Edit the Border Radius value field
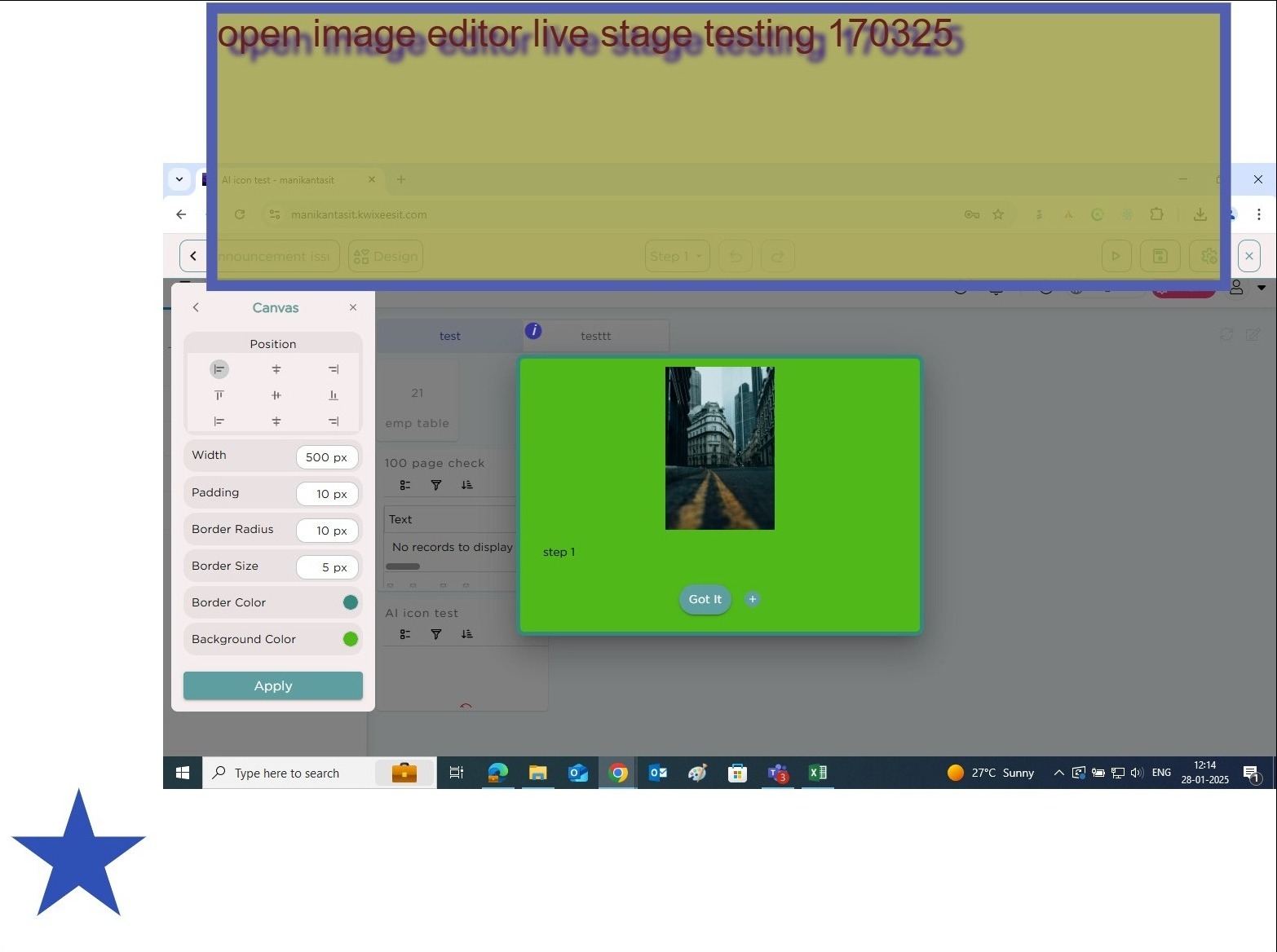The image size is (1277, 952). click(x=327, y=531)
